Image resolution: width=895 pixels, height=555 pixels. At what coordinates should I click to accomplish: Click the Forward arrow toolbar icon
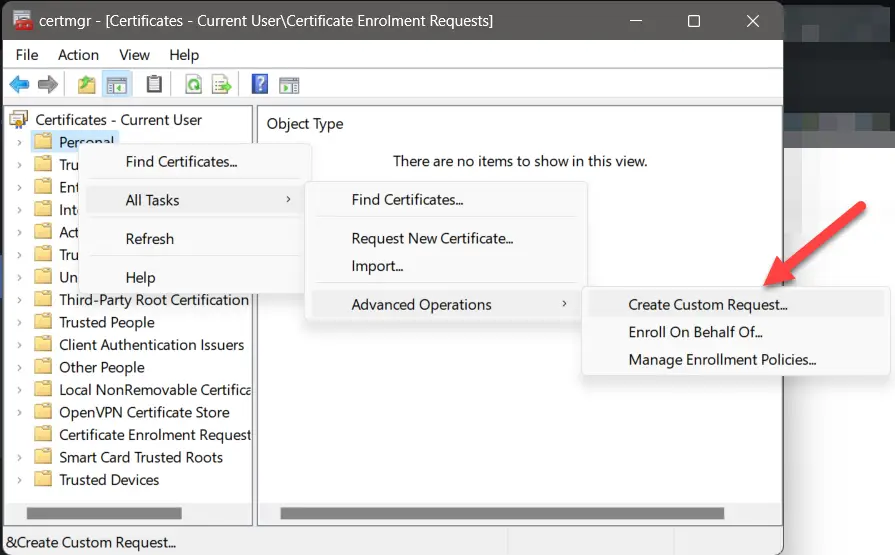point(47,85)
